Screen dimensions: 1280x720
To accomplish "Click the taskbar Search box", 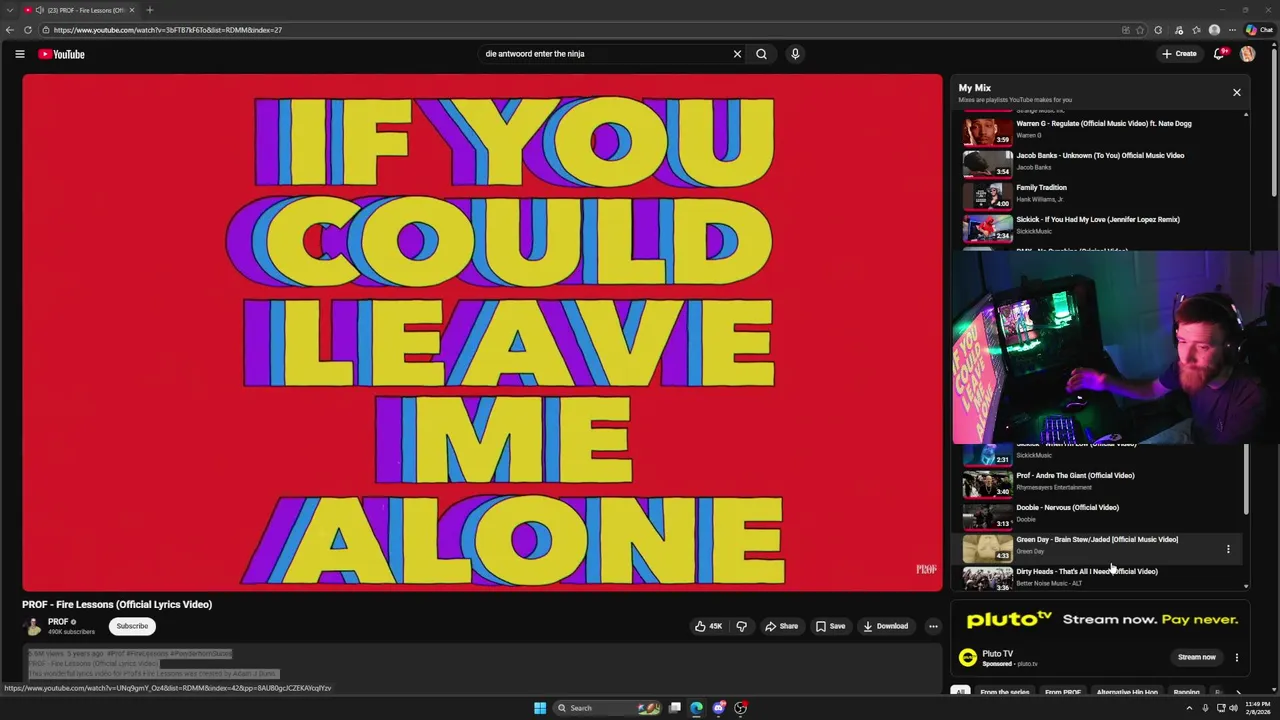I will click(x=607, y=708).
